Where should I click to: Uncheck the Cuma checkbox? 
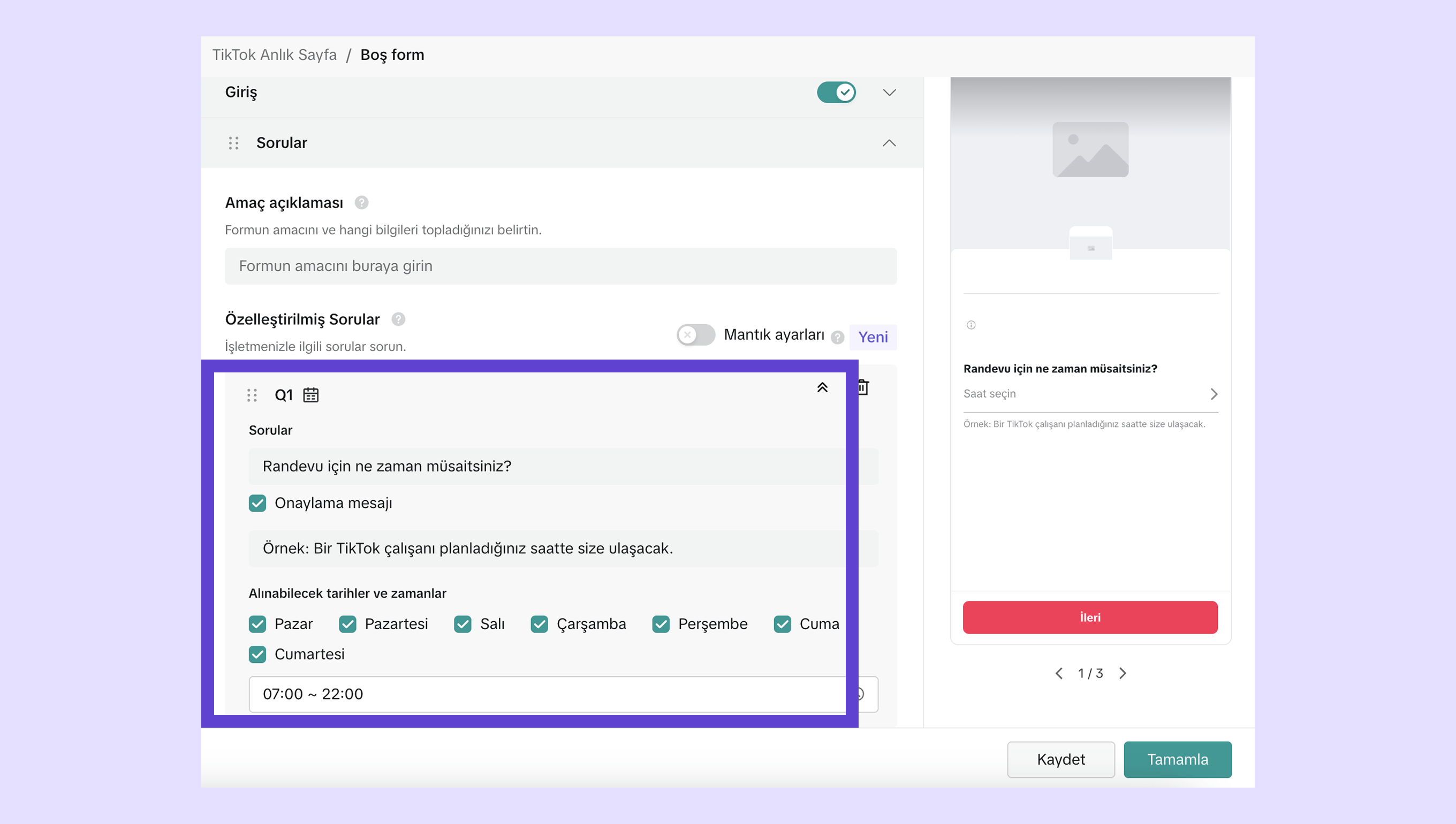[783, 624]
